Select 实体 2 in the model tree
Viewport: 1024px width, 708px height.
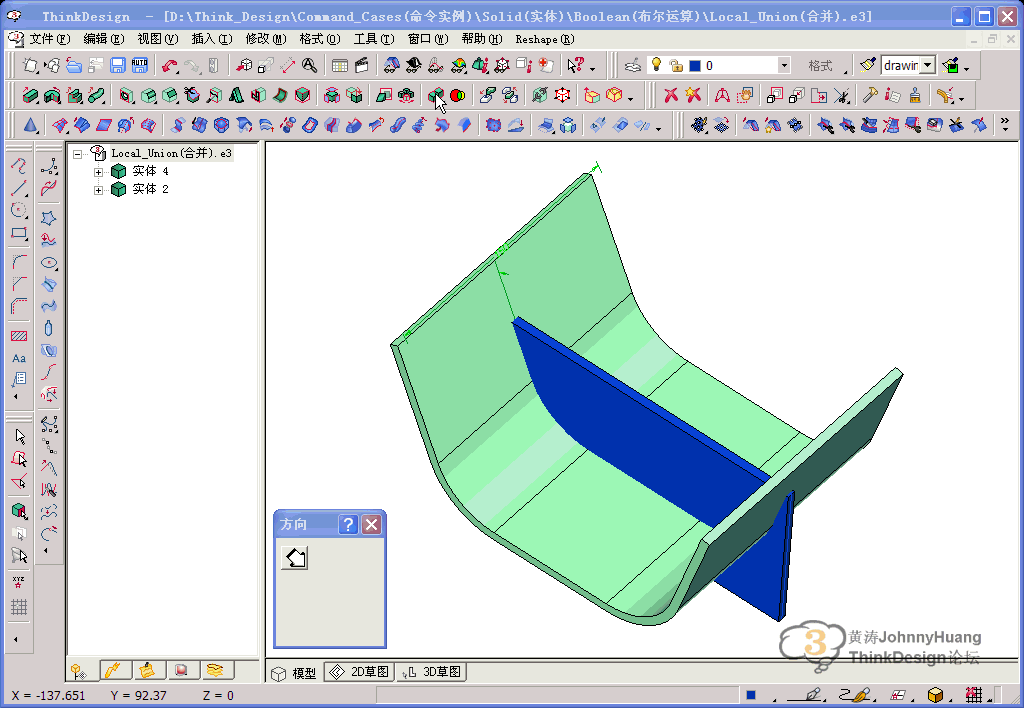[150, 189]
